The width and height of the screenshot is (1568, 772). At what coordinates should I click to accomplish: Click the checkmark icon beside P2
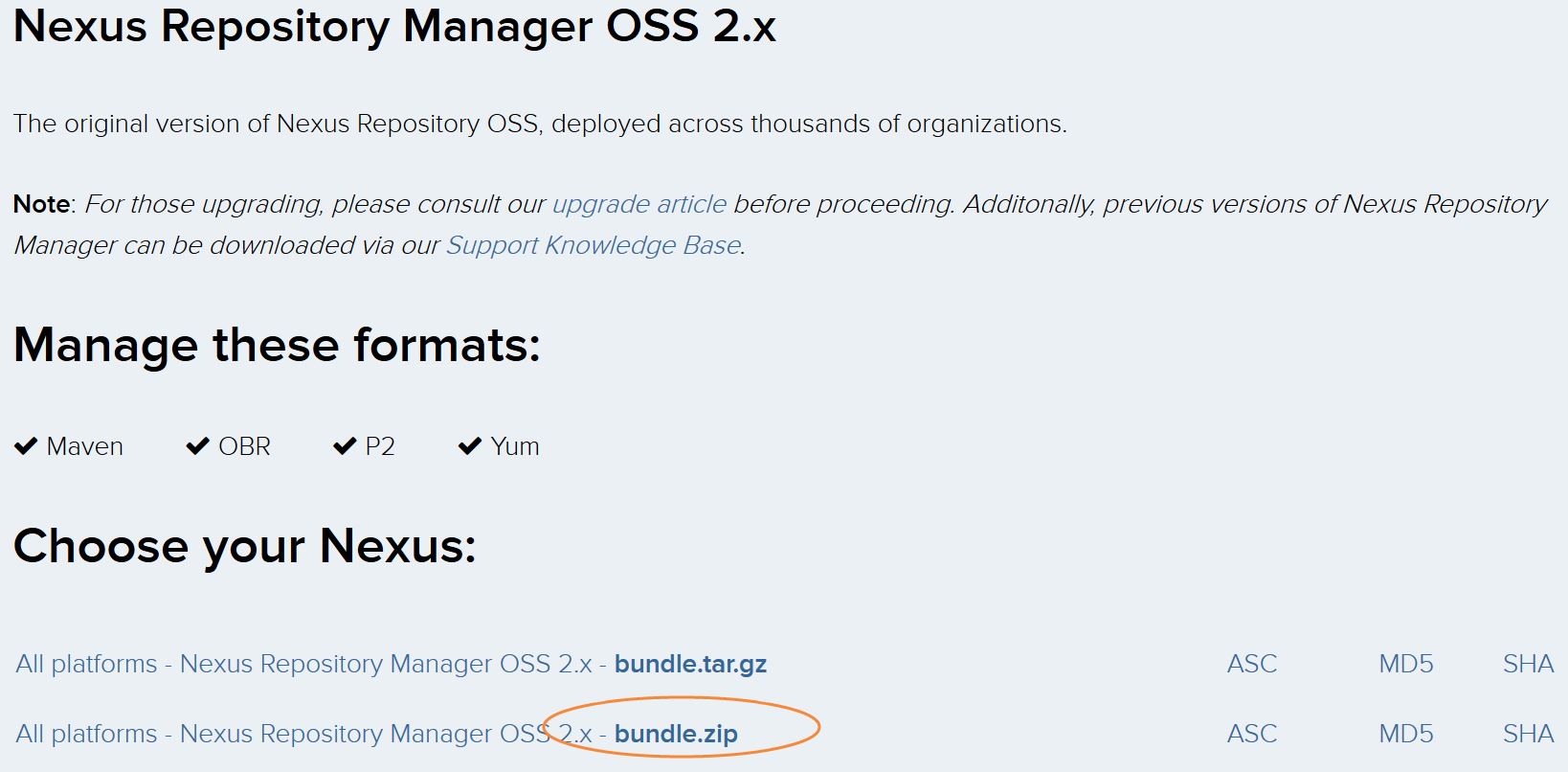(345, 446)
